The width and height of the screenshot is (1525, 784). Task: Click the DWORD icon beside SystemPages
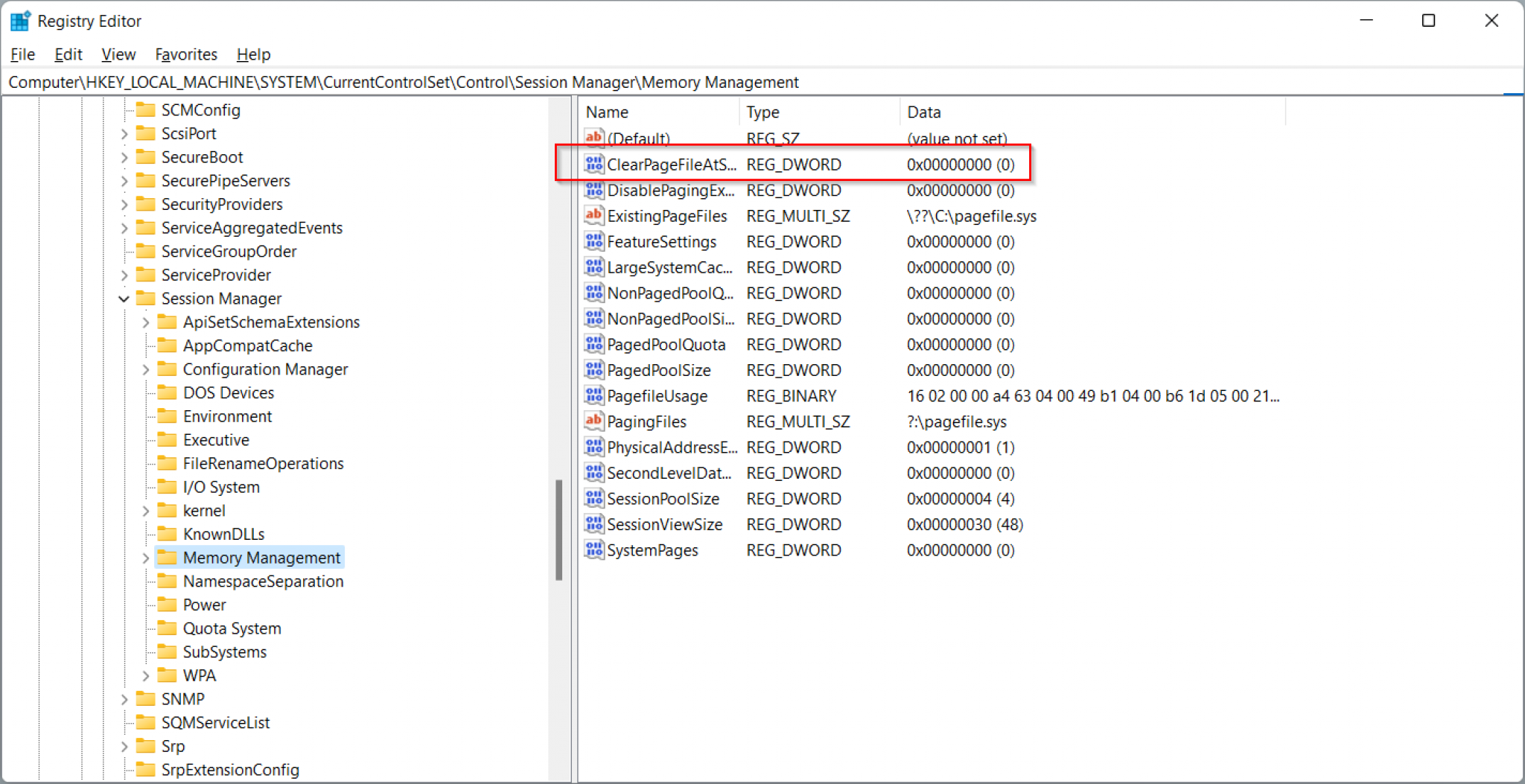click(593, 550)
